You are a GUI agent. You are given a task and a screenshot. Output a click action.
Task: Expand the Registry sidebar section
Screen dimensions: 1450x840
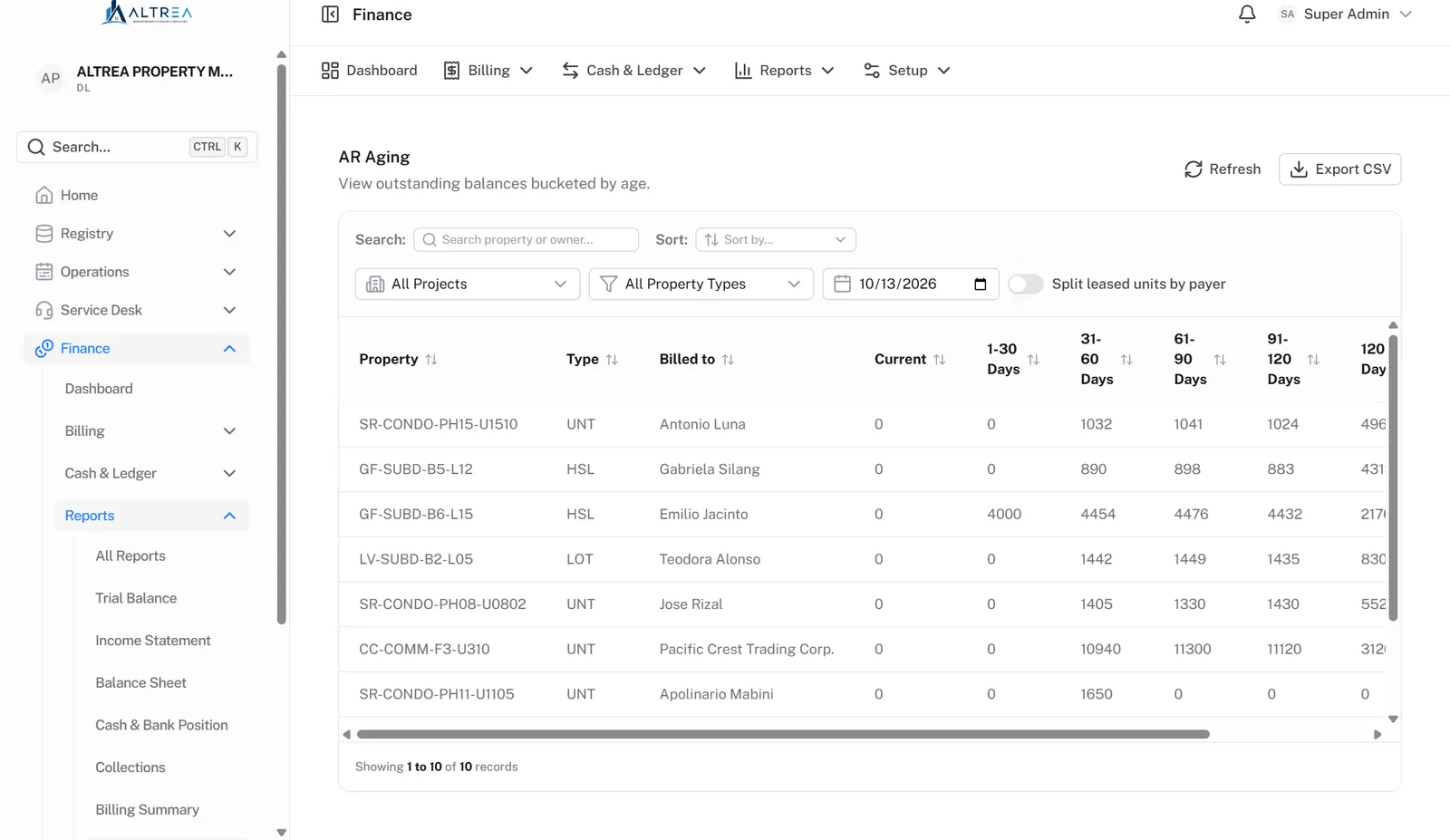click(136, 234)
